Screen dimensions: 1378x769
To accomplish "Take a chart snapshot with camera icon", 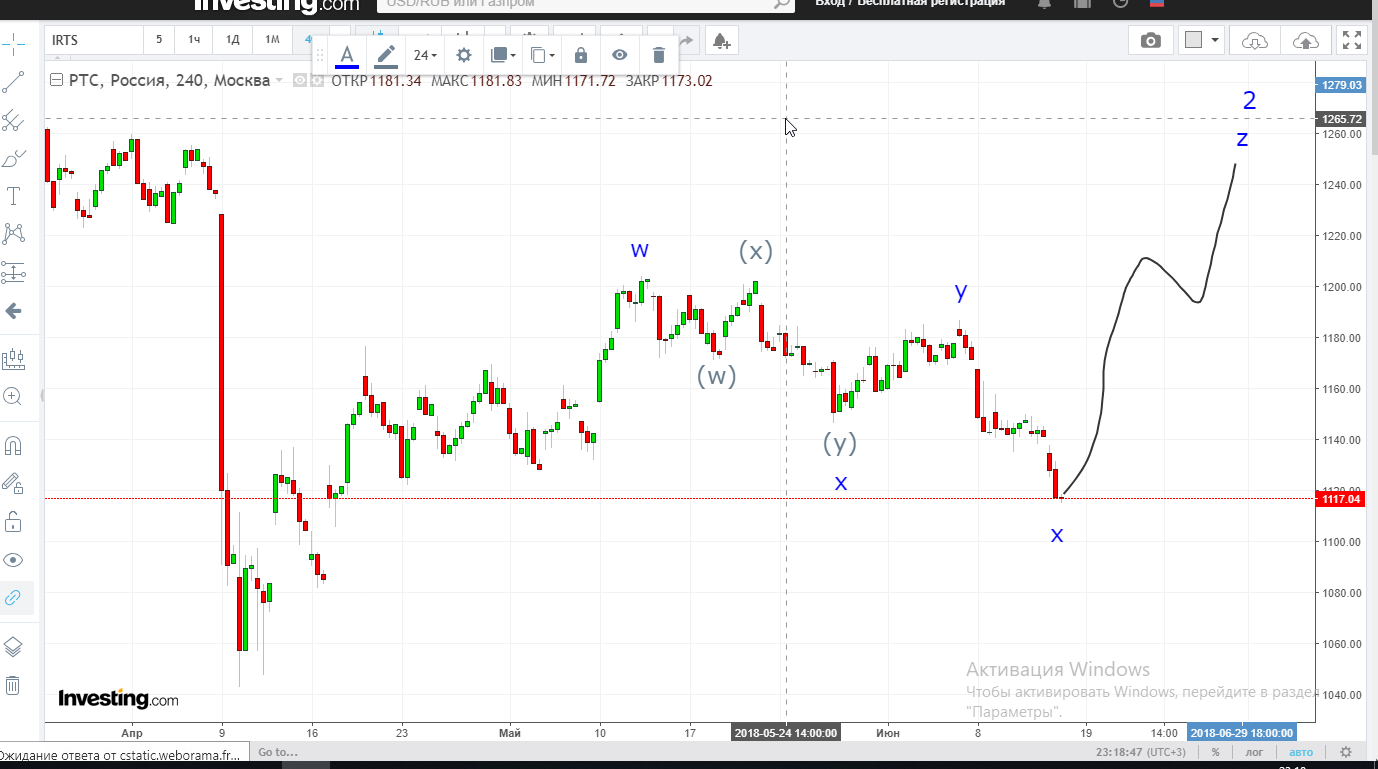I will coord(1151,40).
